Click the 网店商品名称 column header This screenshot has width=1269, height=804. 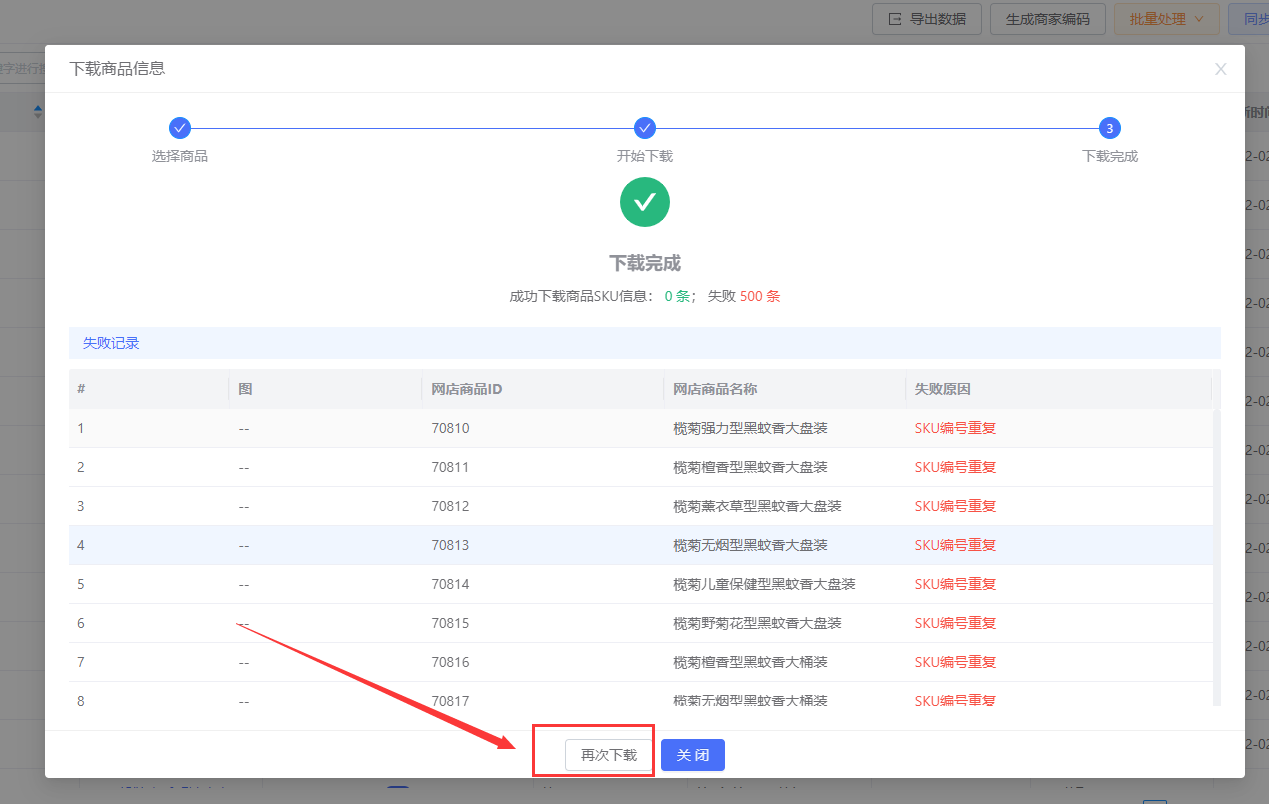pyautogui.click(x=715, y=389)
